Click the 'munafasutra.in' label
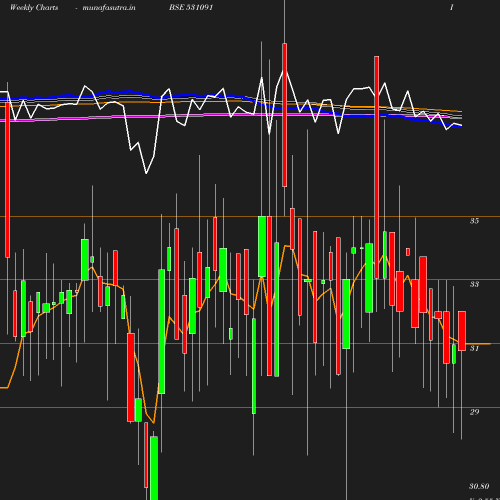Screen dimensions: 500x500 pos(109,8)
